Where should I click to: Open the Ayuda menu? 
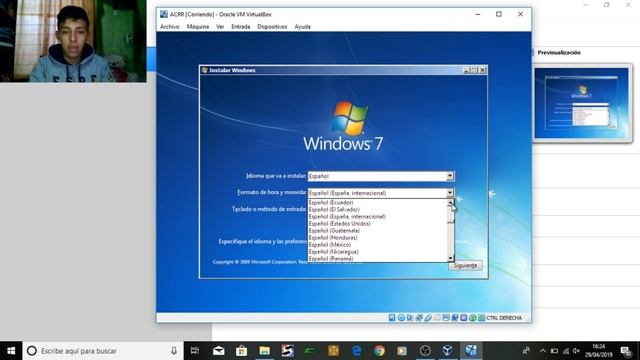point(302,27)
